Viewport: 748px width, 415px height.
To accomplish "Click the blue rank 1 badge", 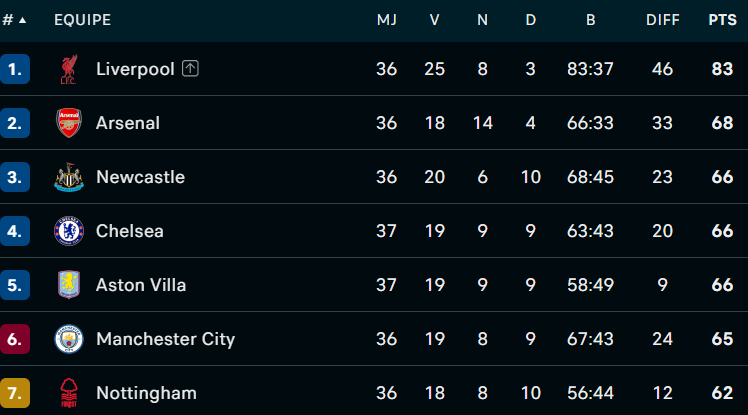I will (14, 69).
